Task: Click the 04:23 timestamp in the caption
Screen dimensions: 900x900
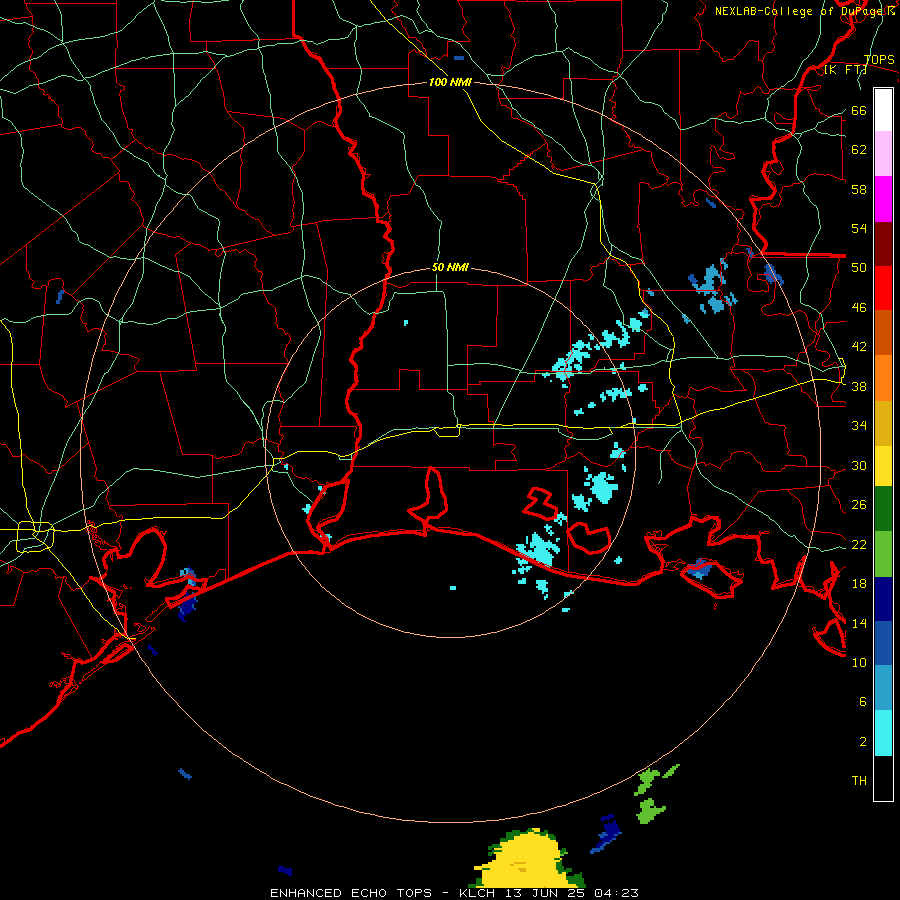Action: [616, 893]
